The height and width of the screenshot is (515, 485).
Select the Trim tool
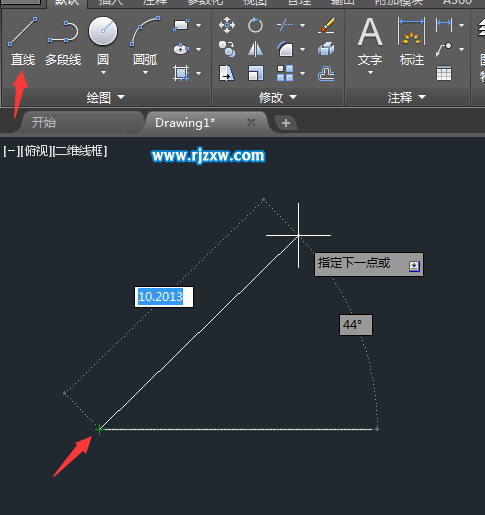click(285, 25)
